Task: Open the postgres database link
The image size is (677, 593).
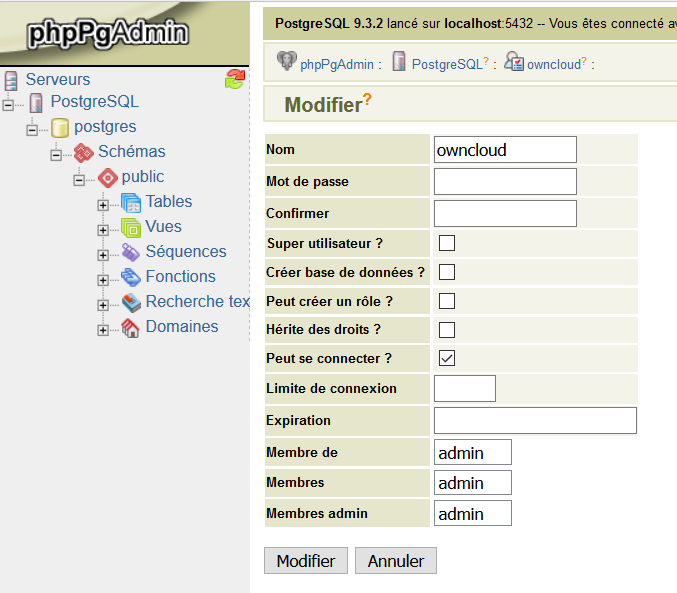Action: (105, 127)
